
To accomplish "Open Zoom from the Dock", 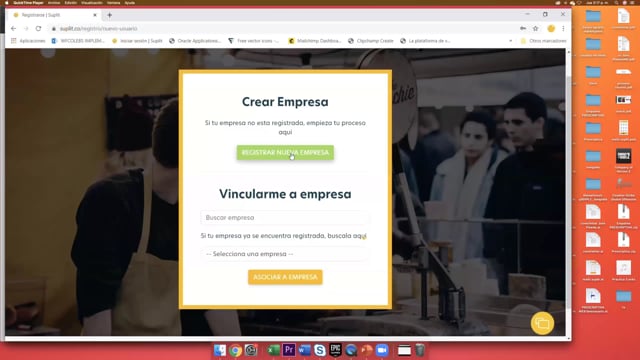I will point(382,350).
